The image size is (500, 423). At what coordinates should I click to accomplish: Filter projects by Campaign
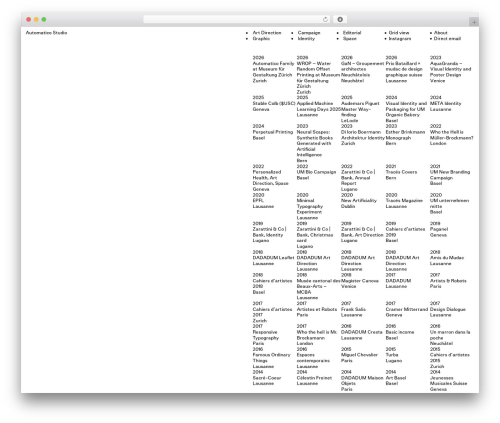(x=309, y=33)
